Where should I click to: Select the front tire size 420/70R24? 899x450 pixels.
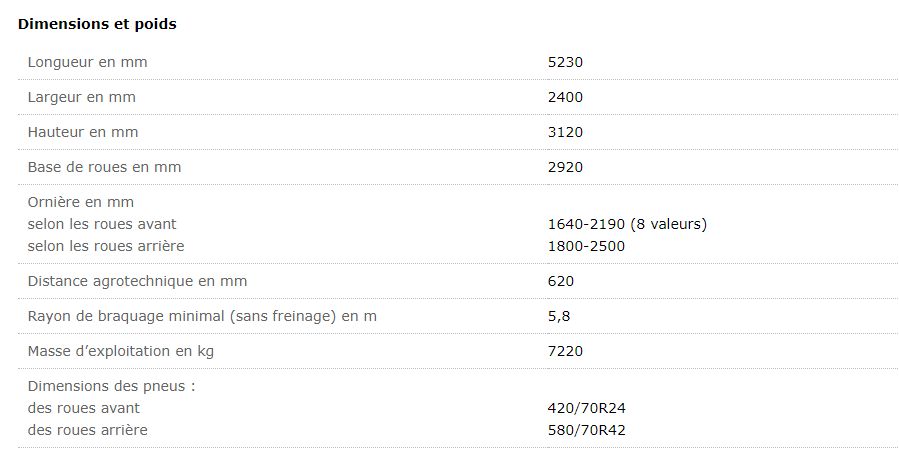[587, 408]
